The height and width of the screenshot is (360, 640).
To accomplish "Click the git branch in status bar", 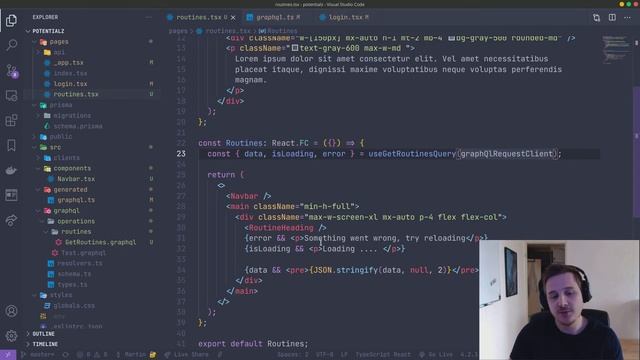I will (38, 355).
